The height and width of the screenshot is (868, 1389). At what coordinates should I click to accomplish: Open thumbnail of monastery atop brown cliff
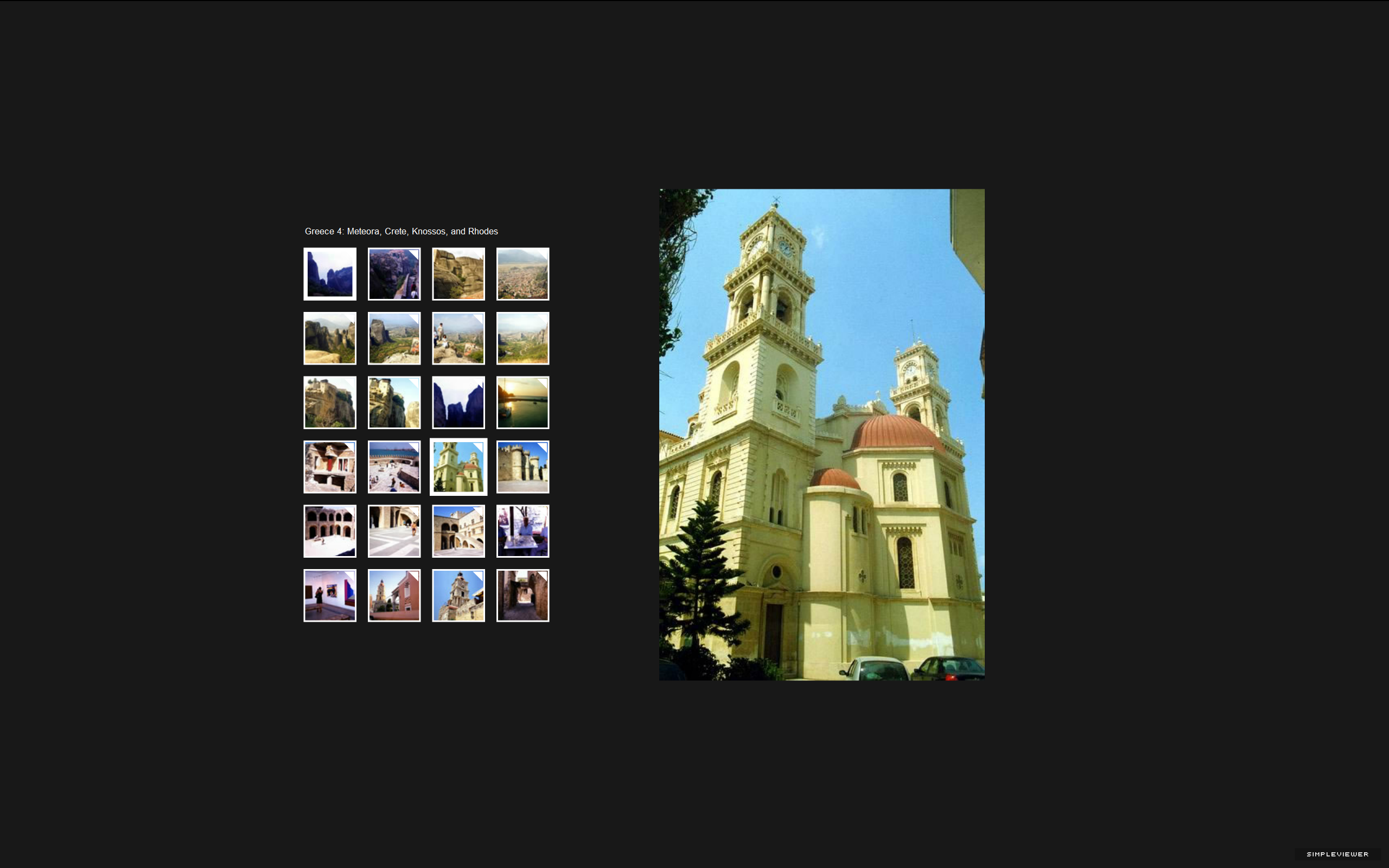(330, 403)
